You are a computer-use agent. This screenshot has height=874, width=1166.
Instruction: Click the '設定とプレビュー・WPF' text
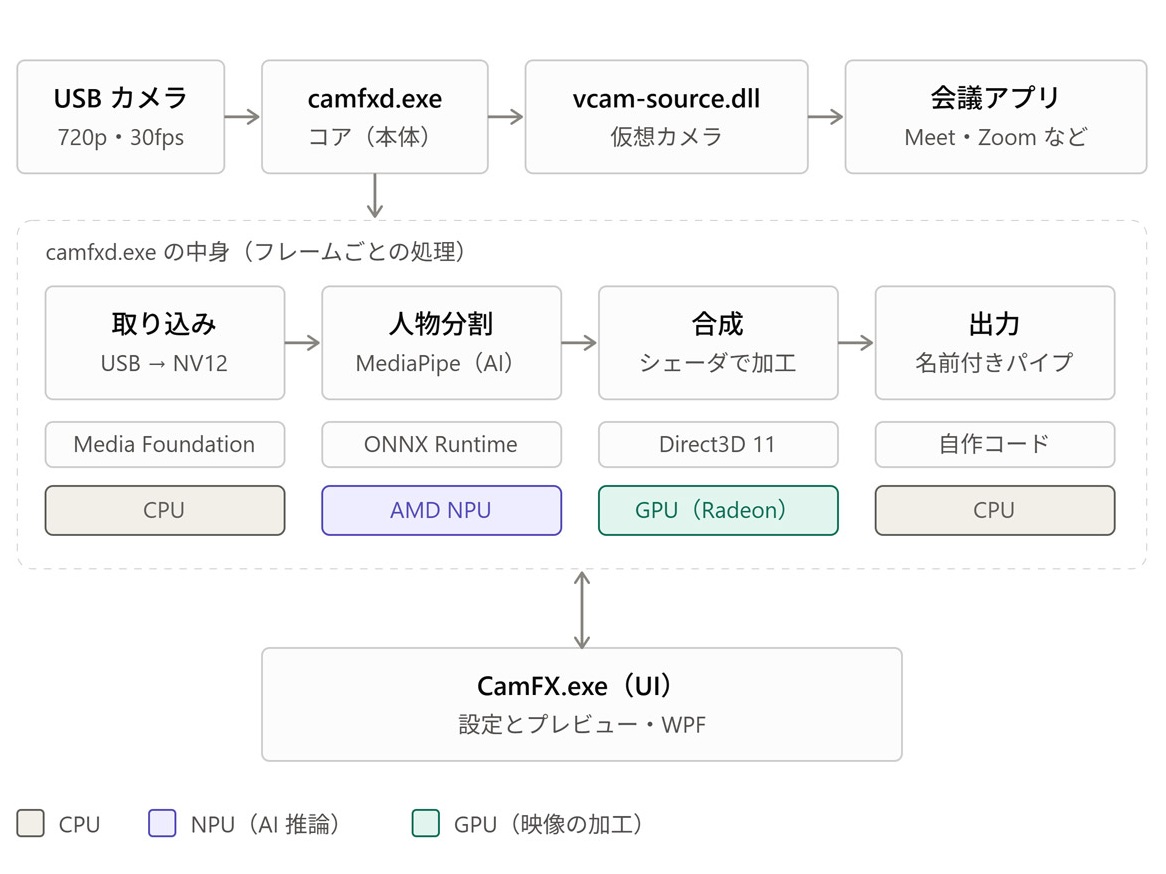[x=582, y=724]
